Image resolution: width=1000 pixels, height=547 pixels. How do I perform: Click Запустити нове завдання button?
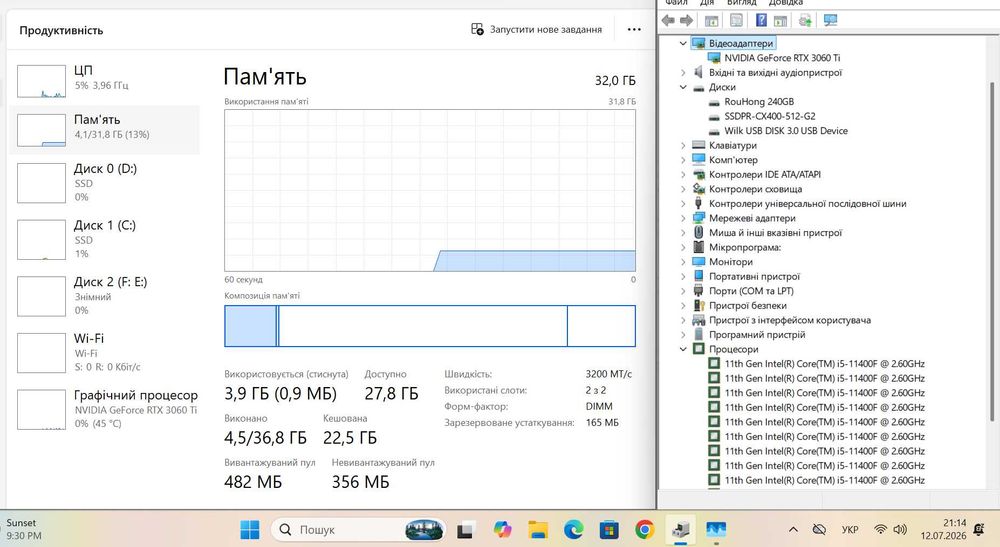pyautogui.click(x=536, y=29)
